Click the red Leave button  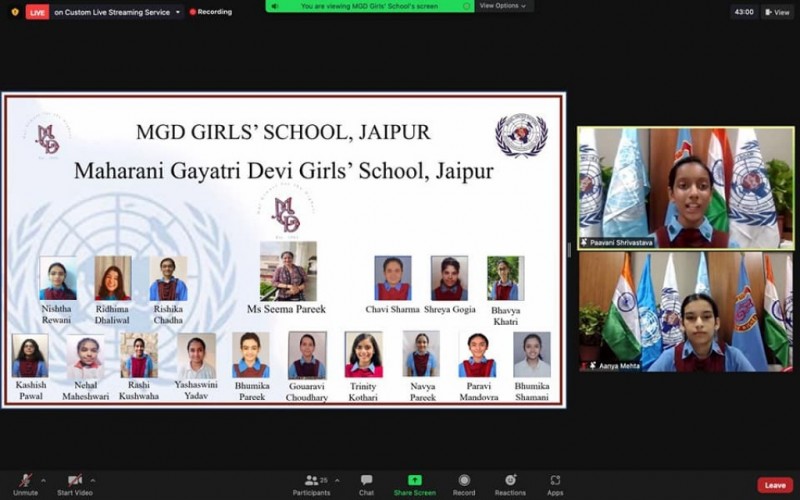tap(775, 485)
